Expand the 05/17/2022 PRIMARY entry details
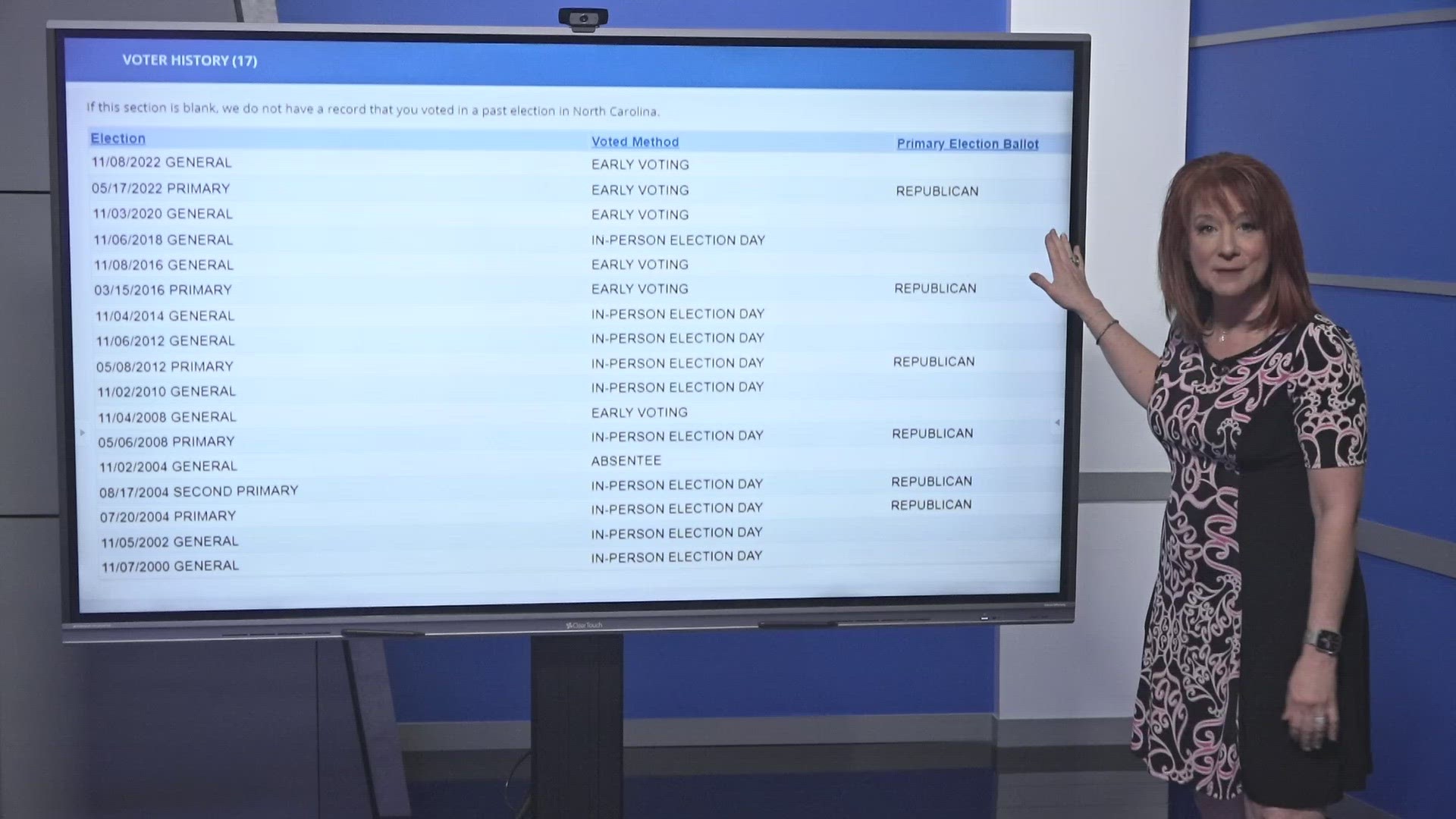1456x819 pixels. click(162, 188)
